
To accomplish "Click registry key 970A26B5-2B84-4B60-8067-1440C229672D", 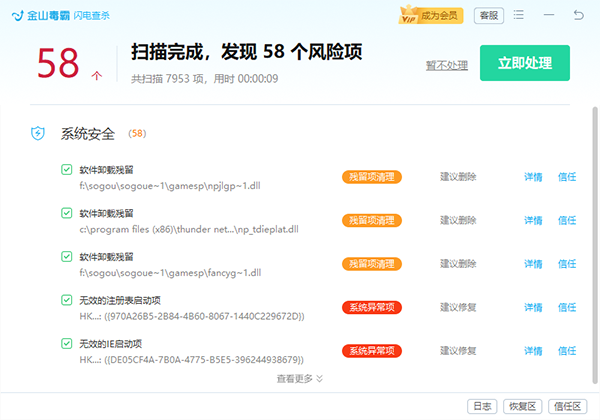I will pyautogui.click(x=192, y=316).
